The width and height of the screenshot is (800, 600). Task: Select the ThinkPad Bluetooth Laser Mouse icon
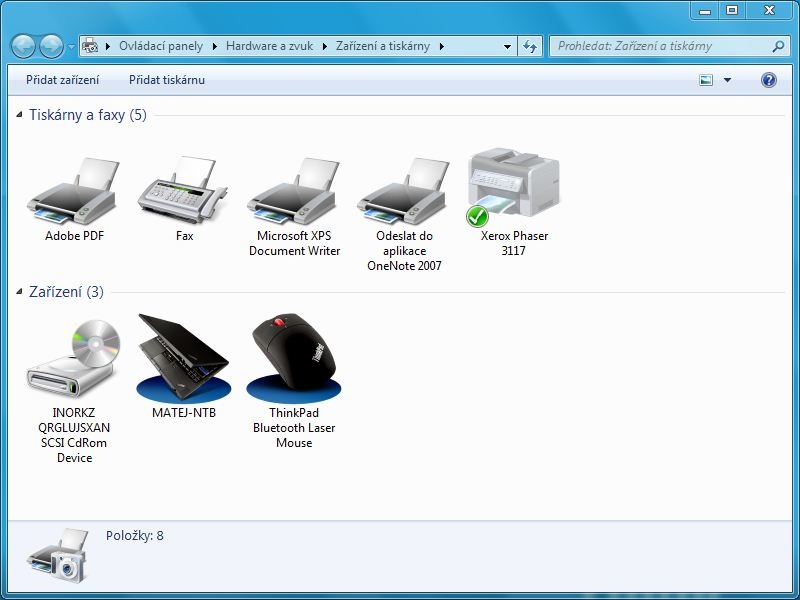pos(294,358)
